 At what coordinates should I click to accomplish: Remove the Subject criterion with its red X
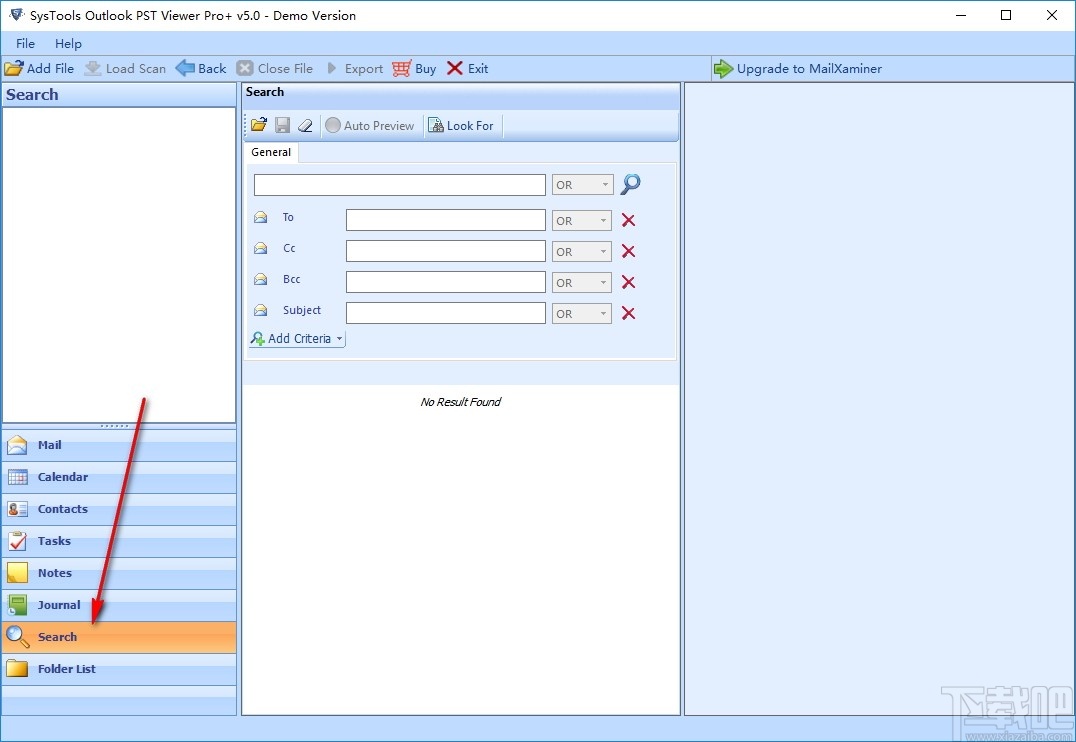(x=628, y=313)
